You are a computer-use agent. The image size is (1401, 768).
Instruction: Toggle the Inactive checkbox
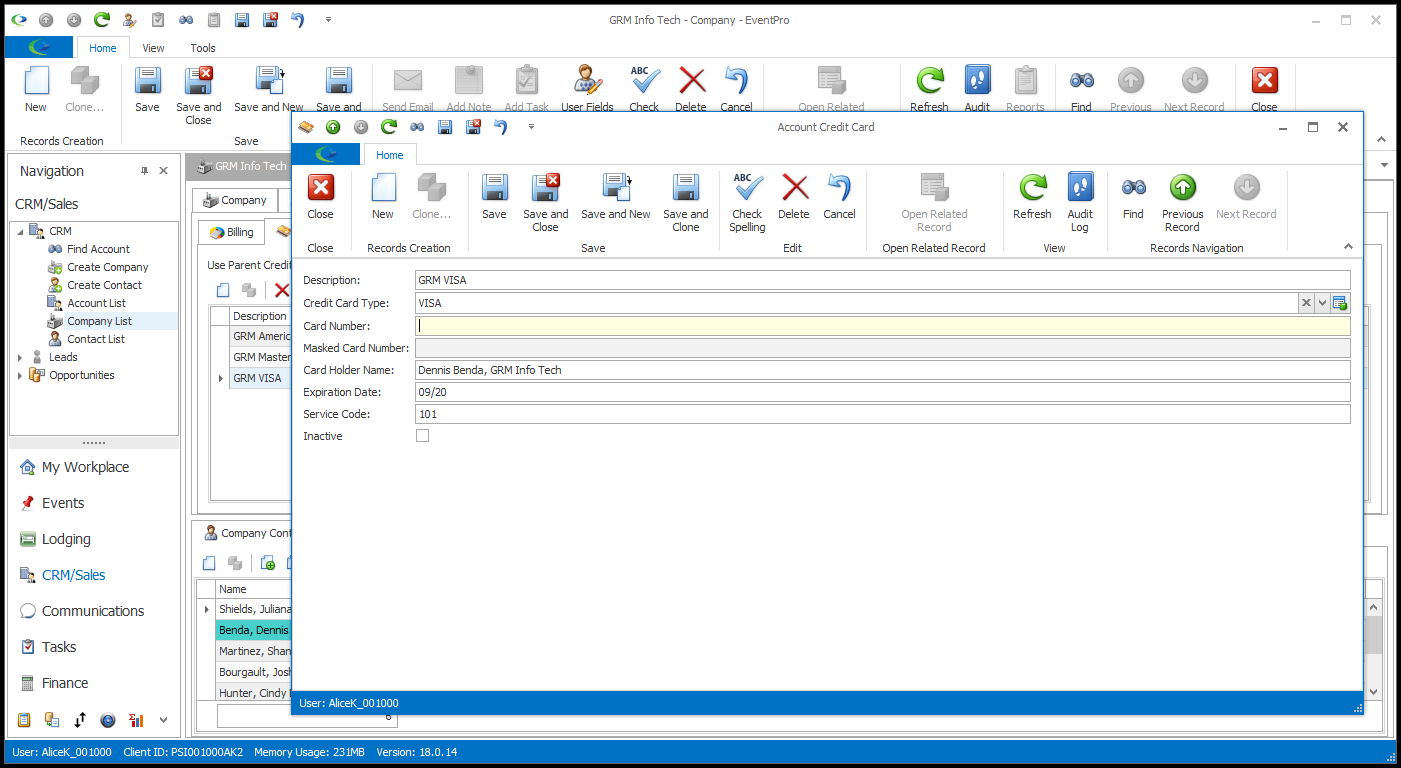click(422, 436)
